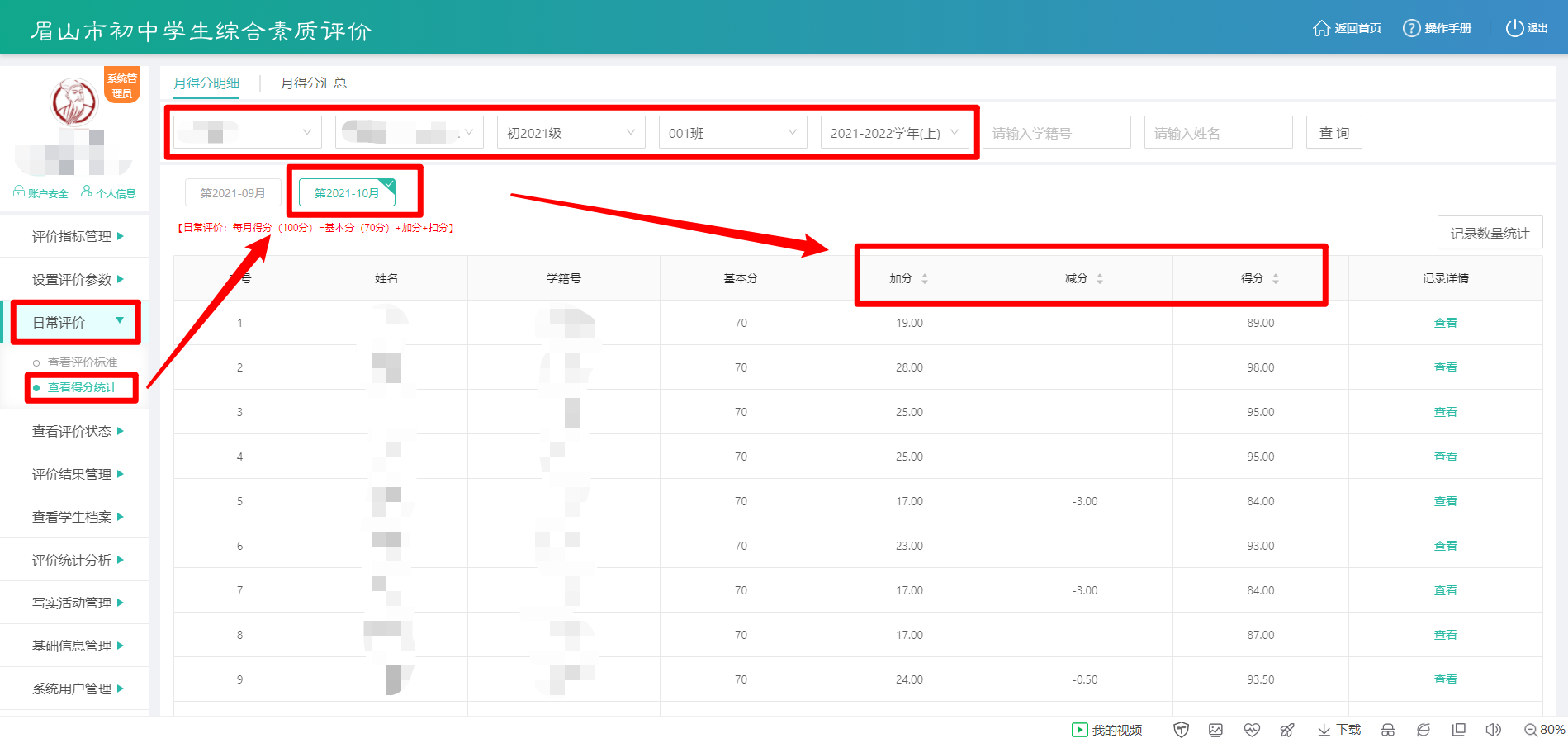The height and width of the screenshot is (743, 1568).
Task: Click the 查询 search button
Action: tap(1334, 132)
